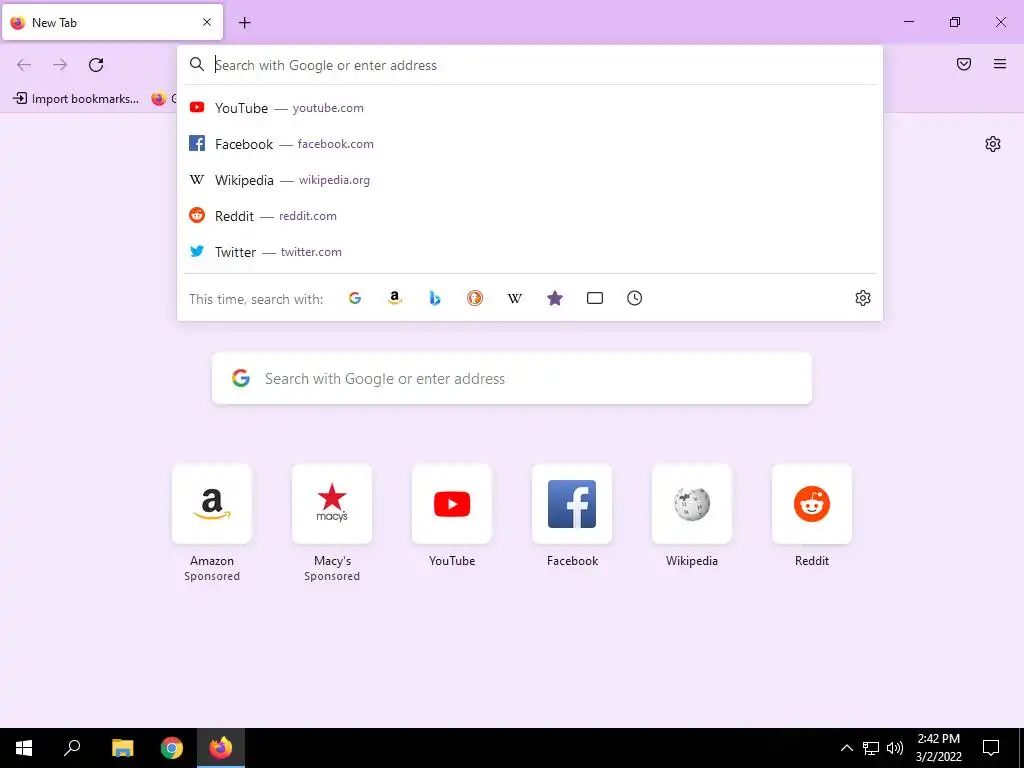
Task: Click the Firefox taskbar icon
Action: 221,748
